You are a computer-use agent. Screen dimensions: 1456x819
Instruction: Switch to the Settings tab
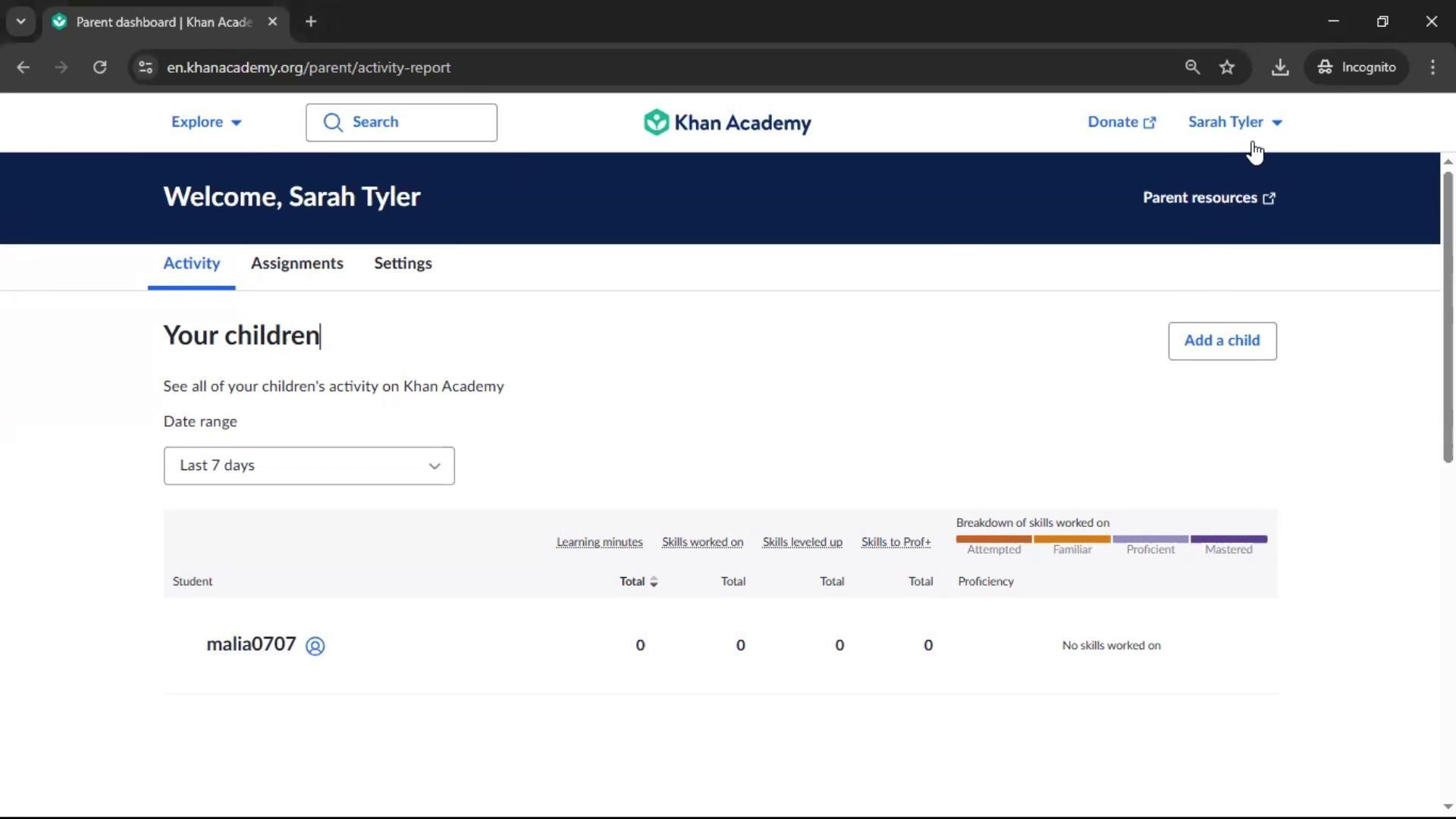pyautogui.click(x=403, y=263)
